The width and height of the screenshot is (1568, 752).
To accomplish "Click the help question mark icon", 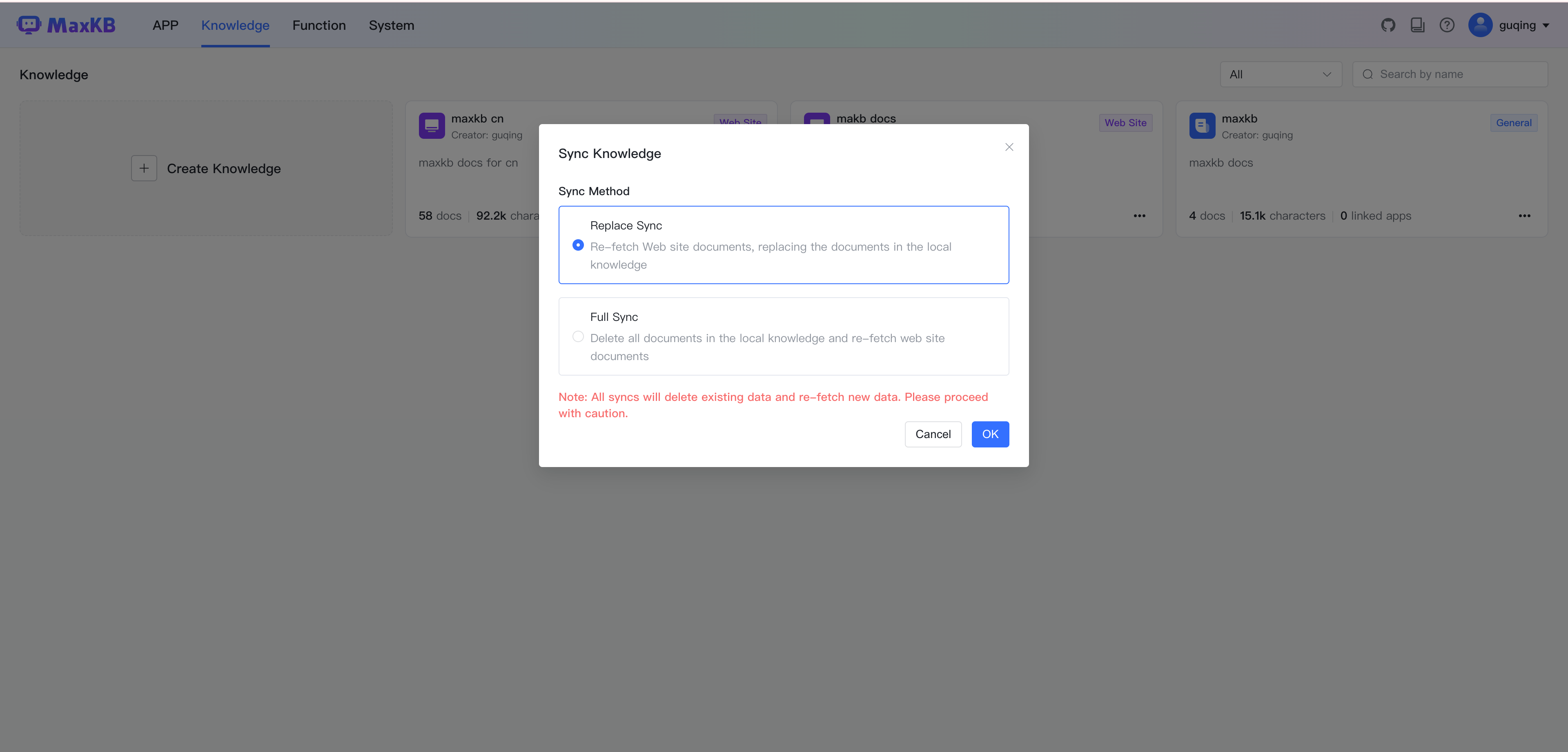I will [1447, 25].
